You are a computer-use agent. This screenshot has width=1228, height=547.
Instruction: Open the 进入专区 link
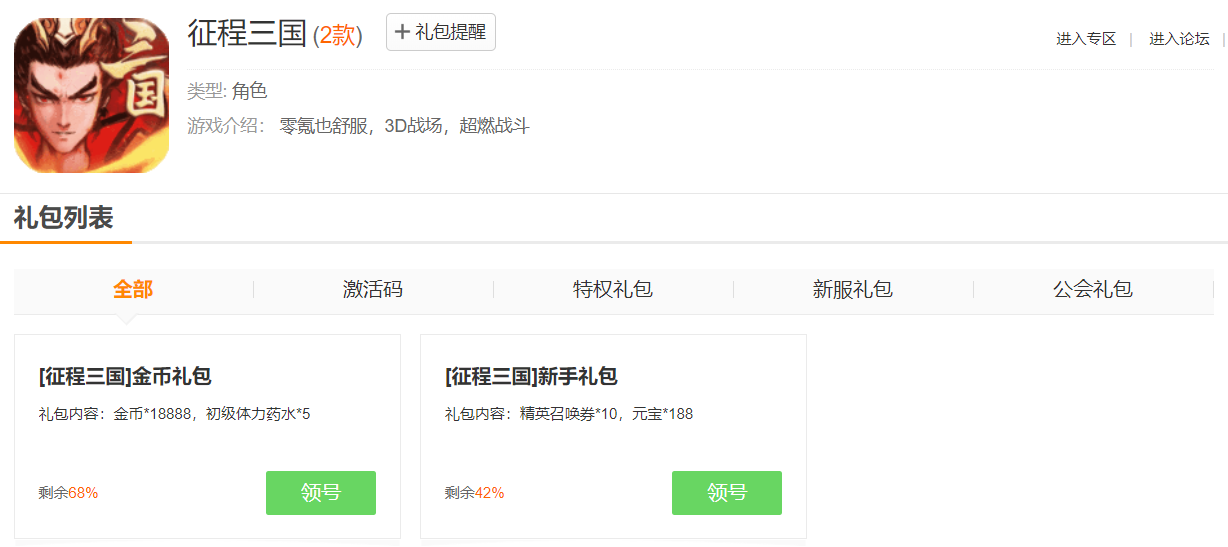pyautogui.click(x=1085, y=39)
